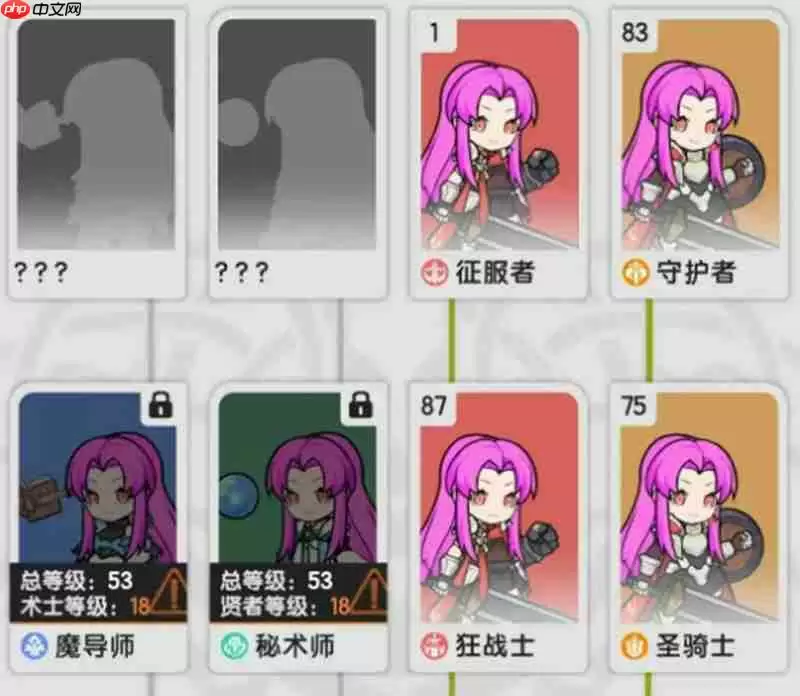
Task: Click the second unknown ??? silhouette card
Action: pyautogui.click(x=298, y=153)
